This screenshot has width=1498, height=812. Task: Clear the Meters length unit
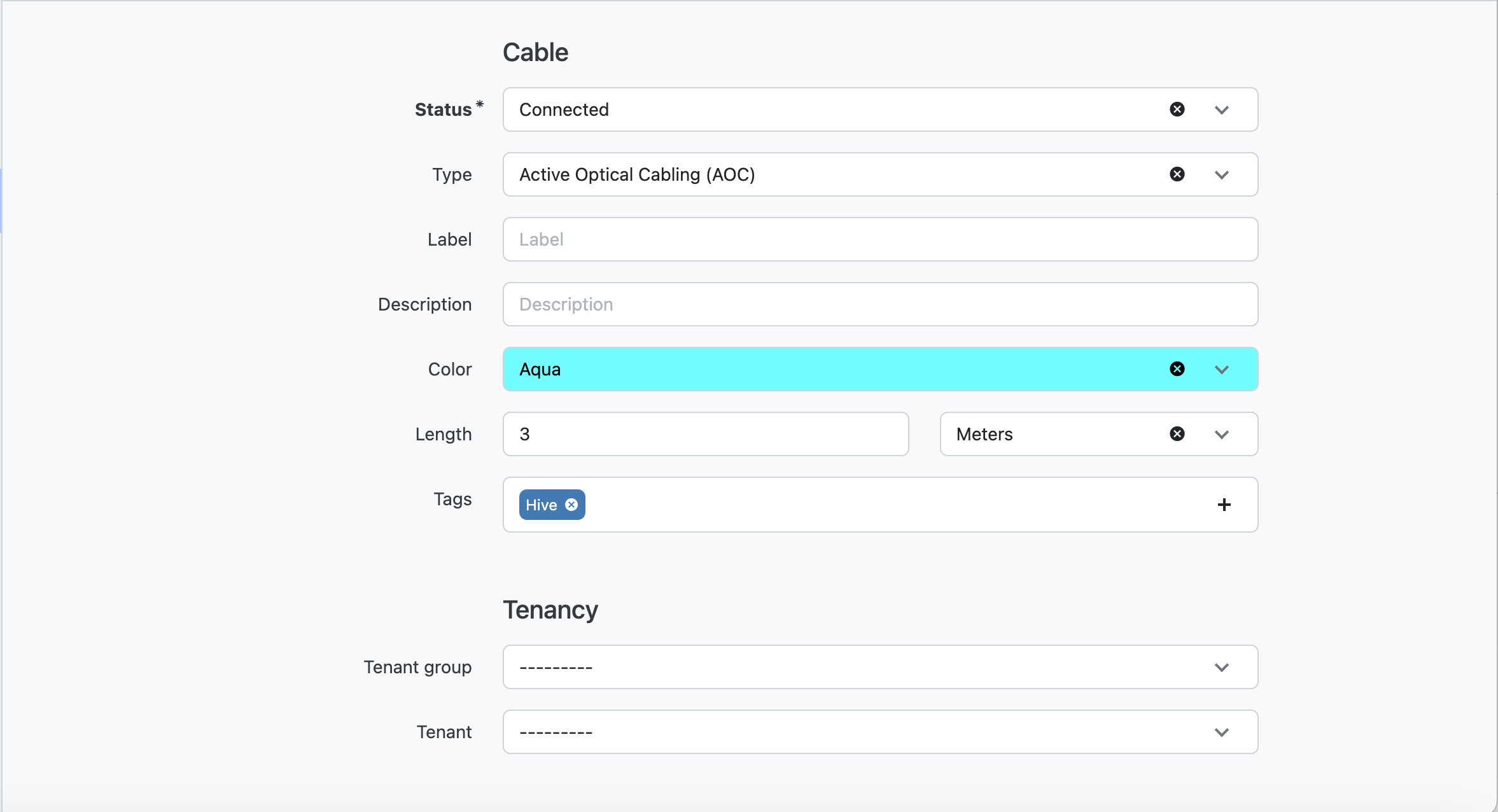(x=1177, y=434)
